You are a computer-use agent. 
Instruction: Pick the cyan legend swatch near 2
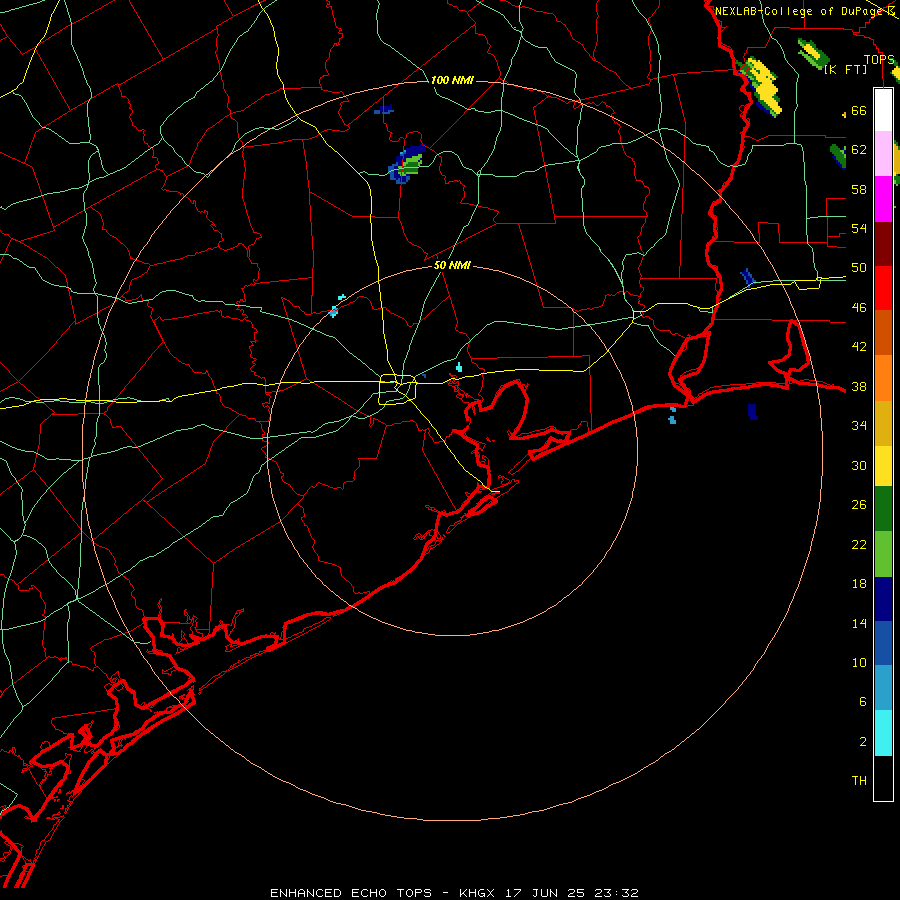pos(883,733)
